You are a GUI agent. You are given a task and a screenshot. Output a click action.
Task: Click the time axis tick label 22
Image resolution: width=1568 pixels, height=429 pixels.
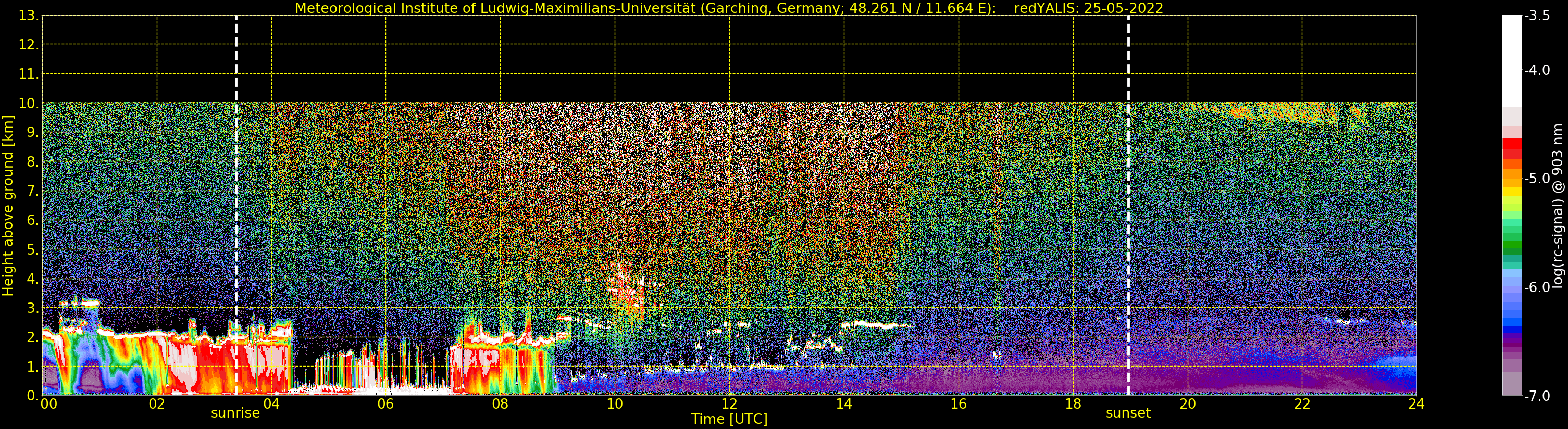coord(1302,404)
